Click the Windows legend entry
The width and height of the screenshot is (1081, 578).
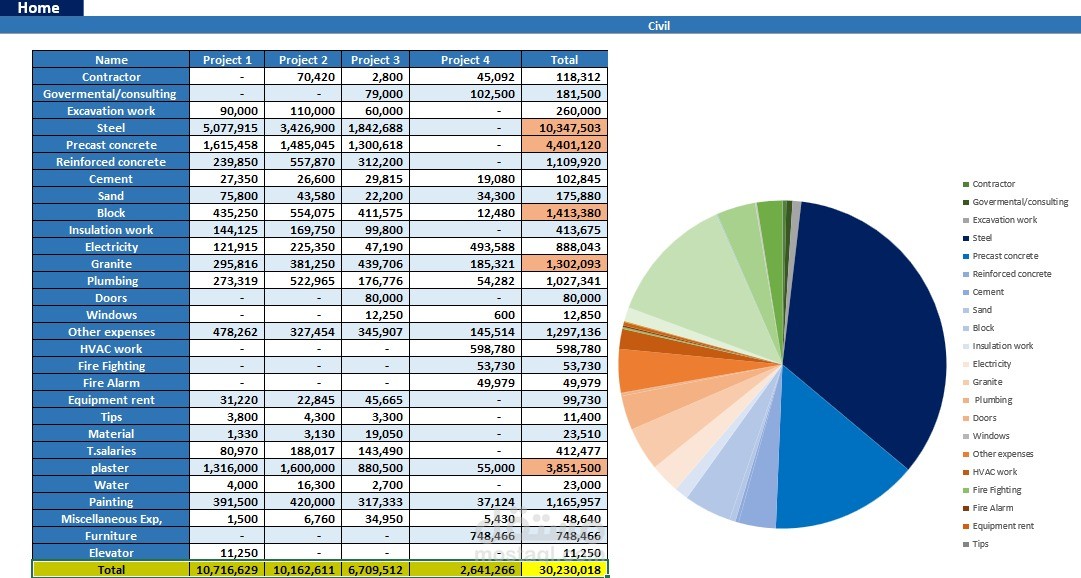(x=986, y=436)
